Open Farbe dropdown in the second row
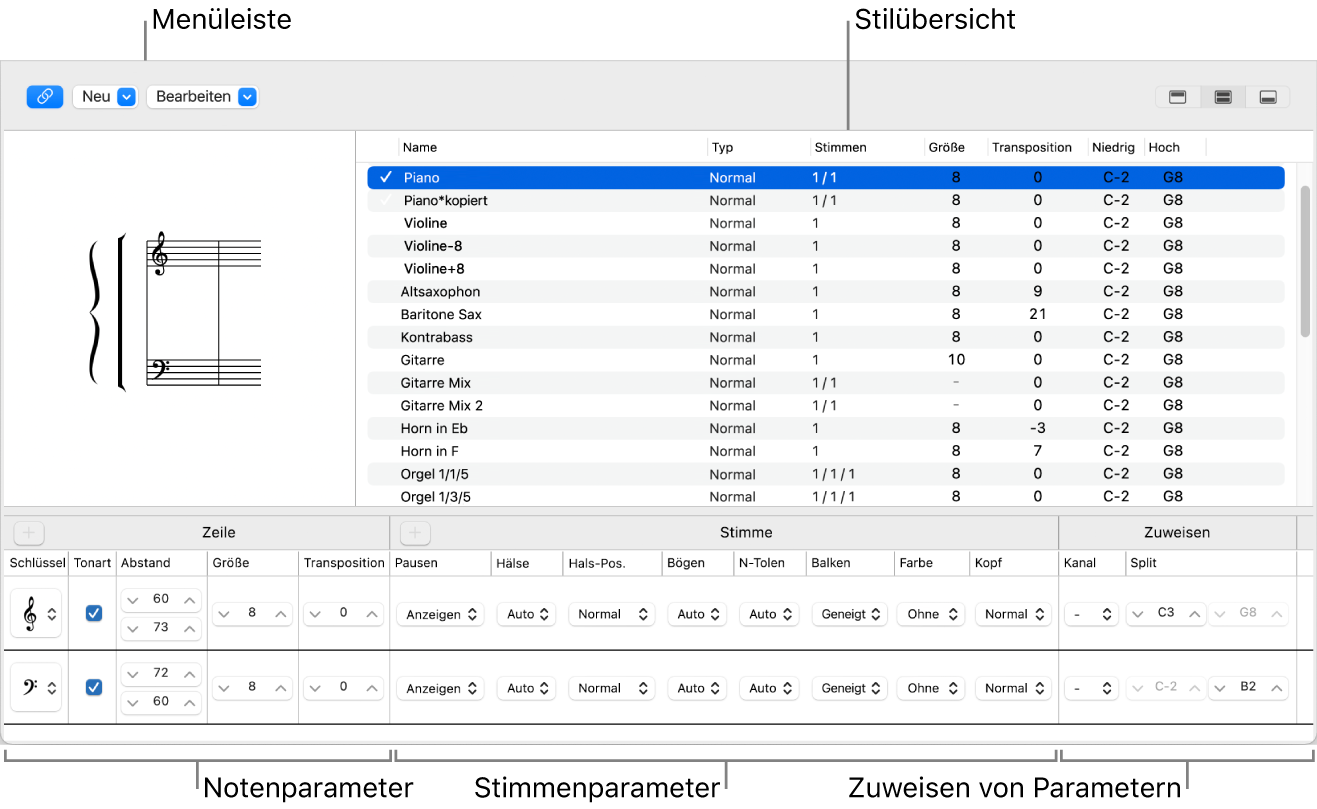 [x=930, y=688]
